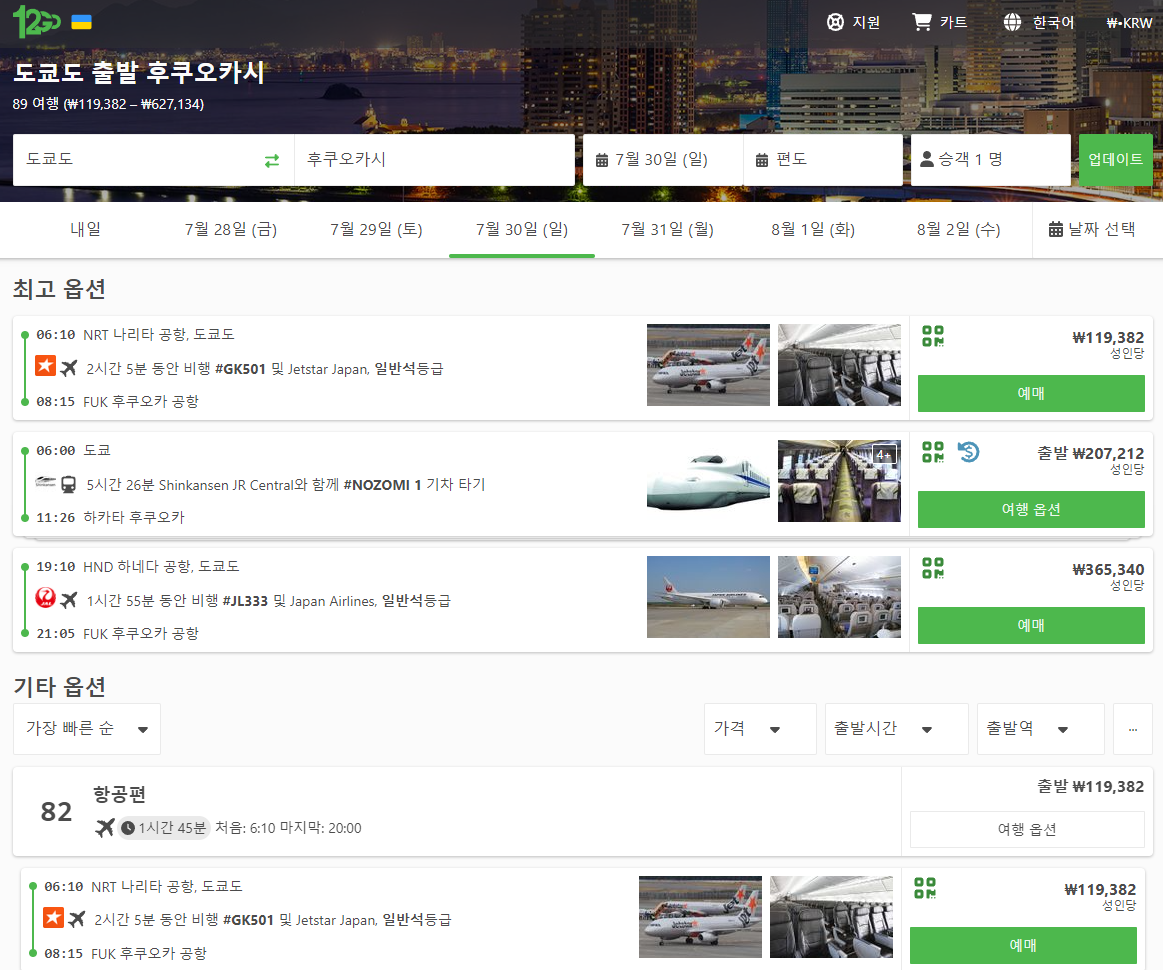Select the 8월 1일 (화) tab
Screen dimensions: 1163x970
(812, 230)
